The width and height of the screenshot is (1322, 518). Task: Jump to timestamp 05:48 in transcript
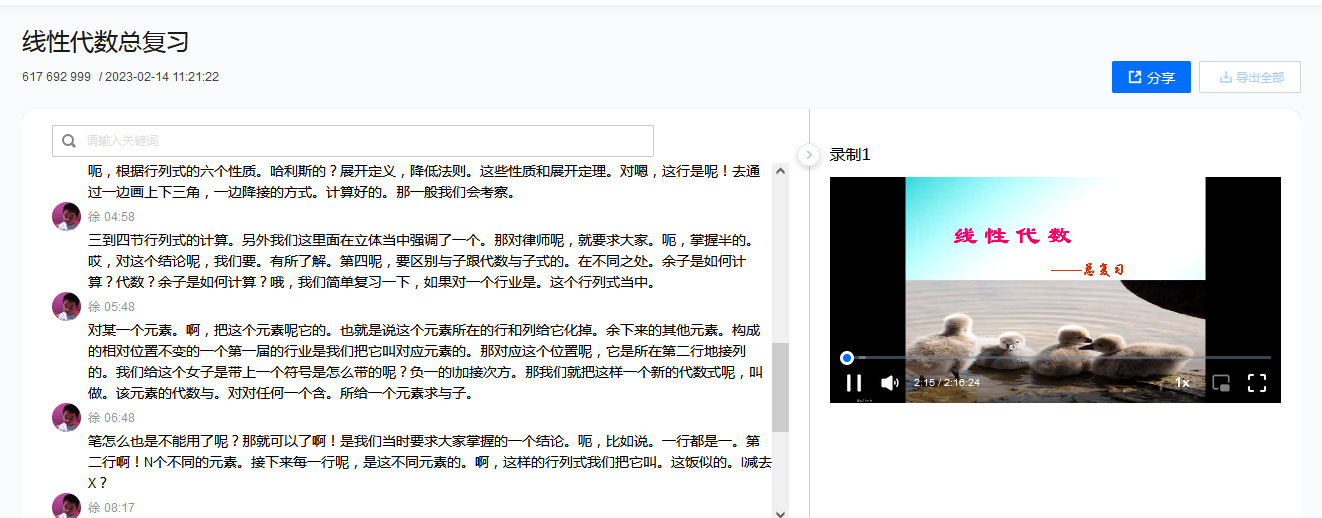[x=119, y=307]
